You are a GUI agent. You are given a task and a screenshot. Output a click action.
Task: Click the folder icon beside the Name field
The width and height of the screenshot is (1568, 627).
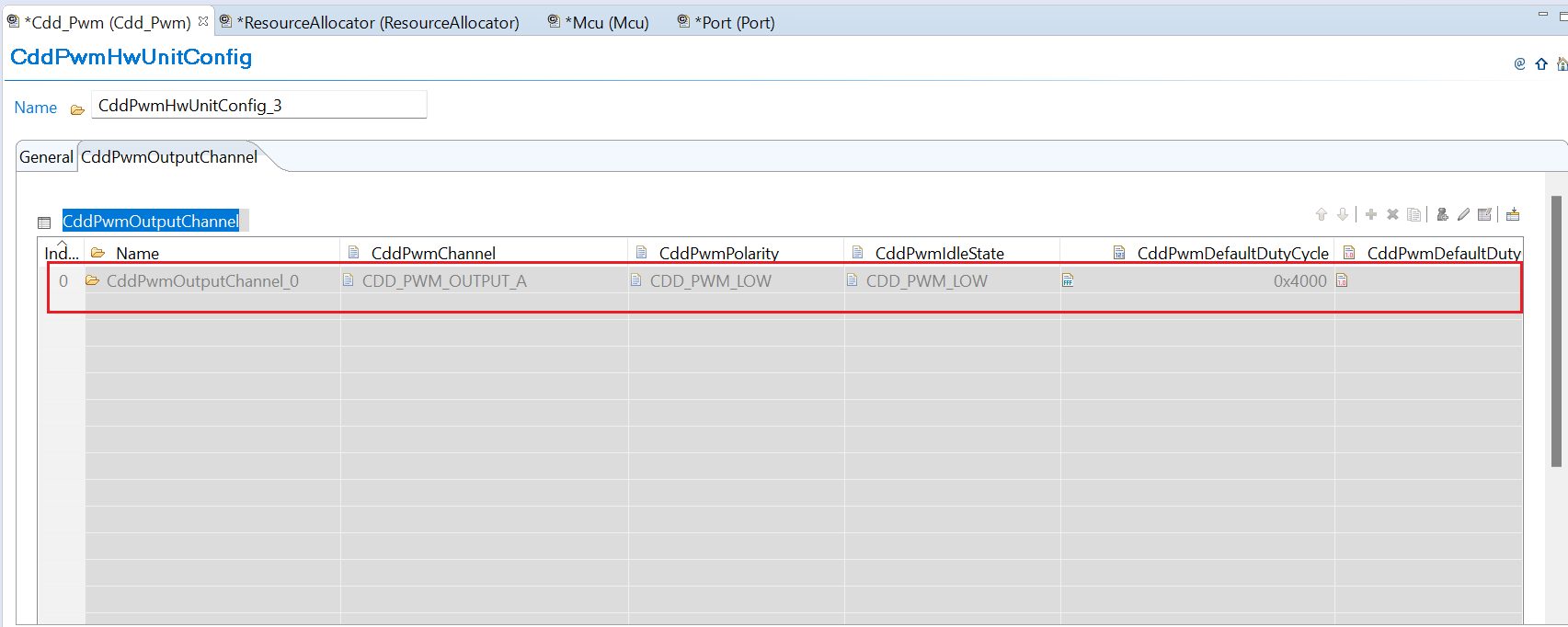77,109
